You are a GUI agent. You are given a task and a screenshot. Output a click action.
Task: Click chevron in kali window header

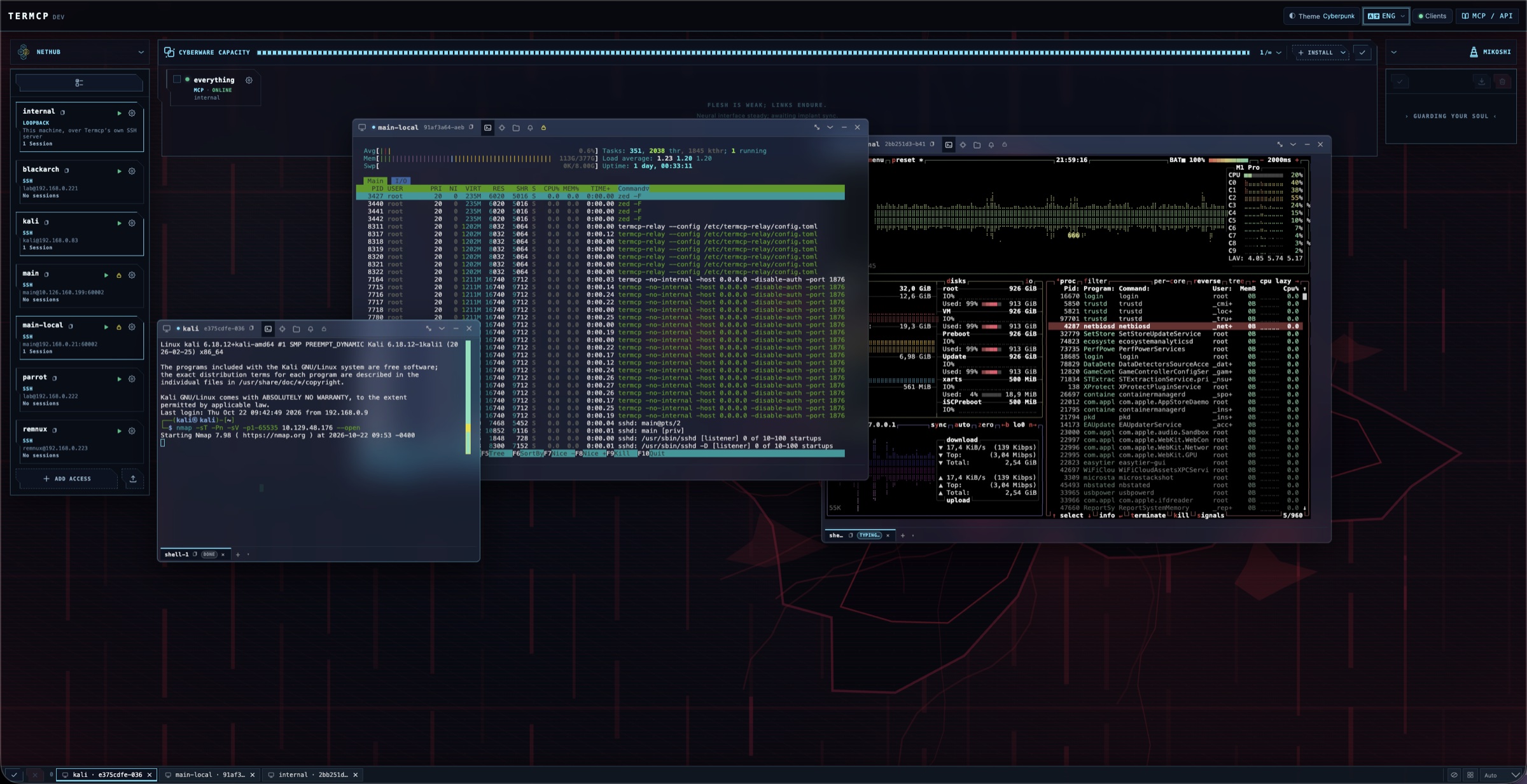(442, 329)
